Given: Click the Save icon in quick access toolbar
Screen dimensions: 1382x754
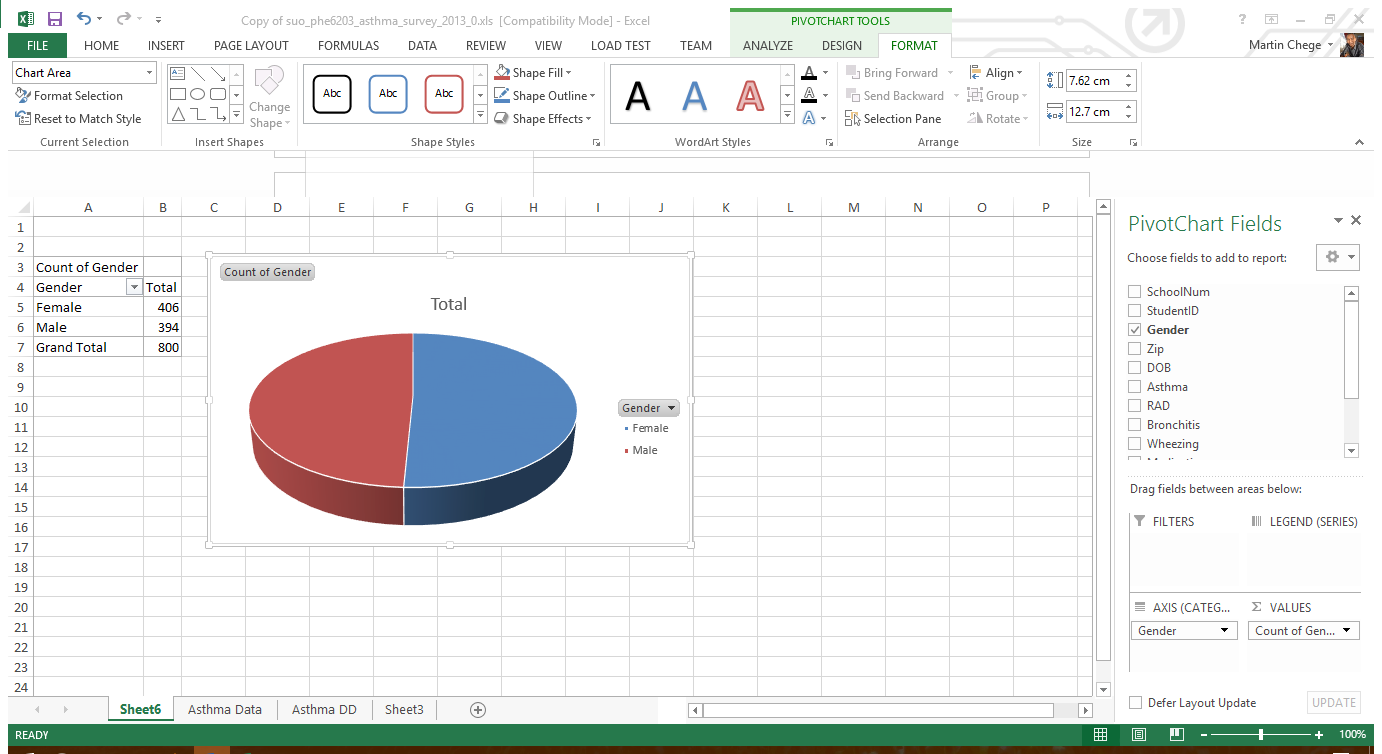Looking at the screenshot, I should [x=55, y=19].
